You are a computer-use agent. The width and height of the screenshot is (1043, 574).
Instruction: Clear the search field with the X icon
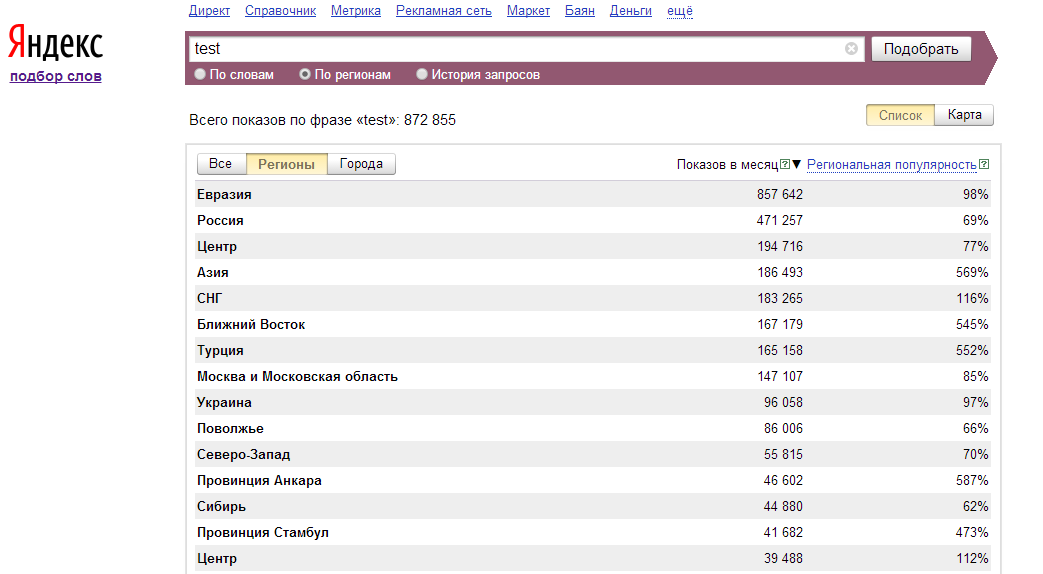click(851, 49)
